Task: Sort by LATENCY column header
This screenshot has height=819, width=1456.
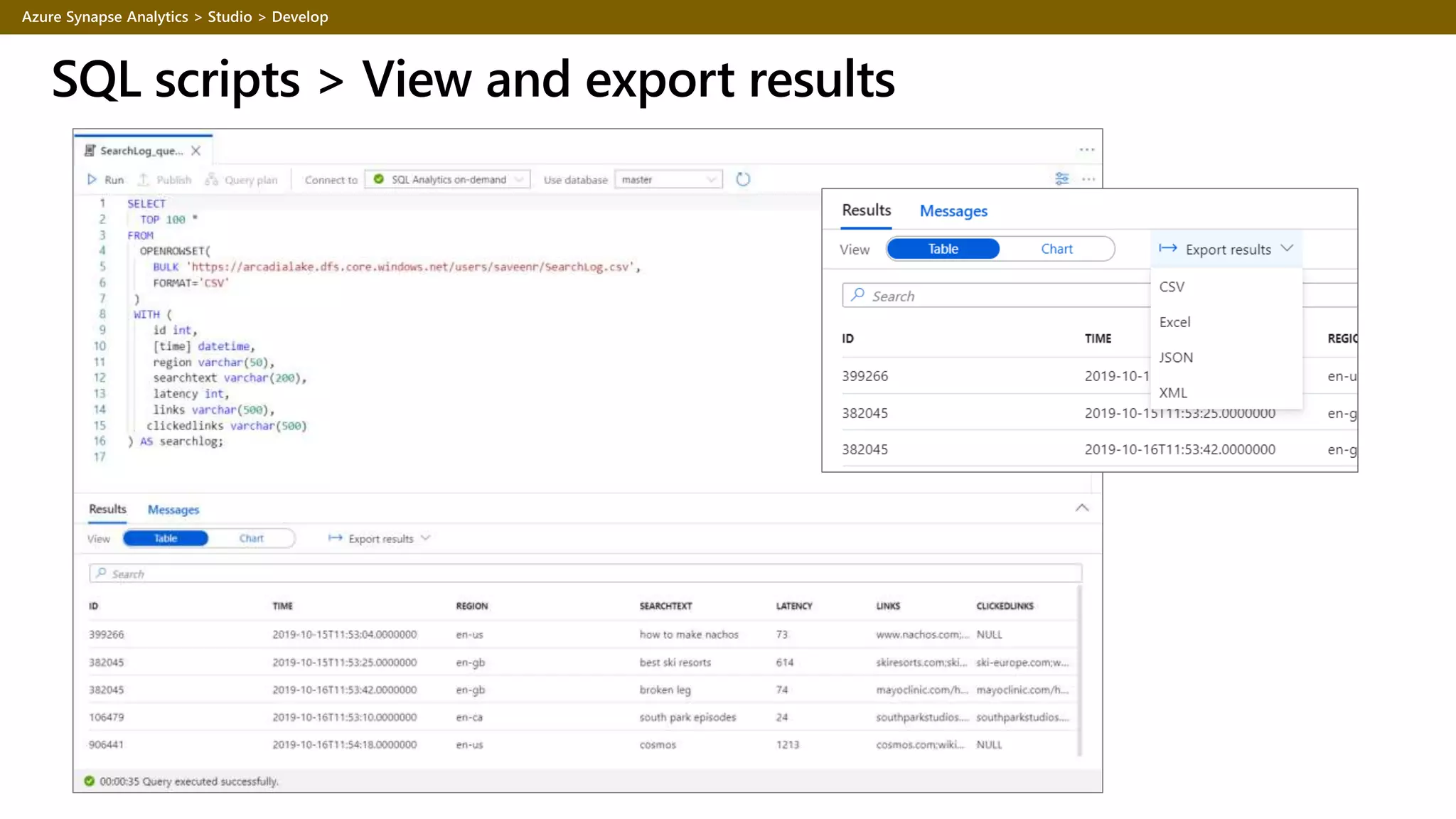Action: point(794,606)
